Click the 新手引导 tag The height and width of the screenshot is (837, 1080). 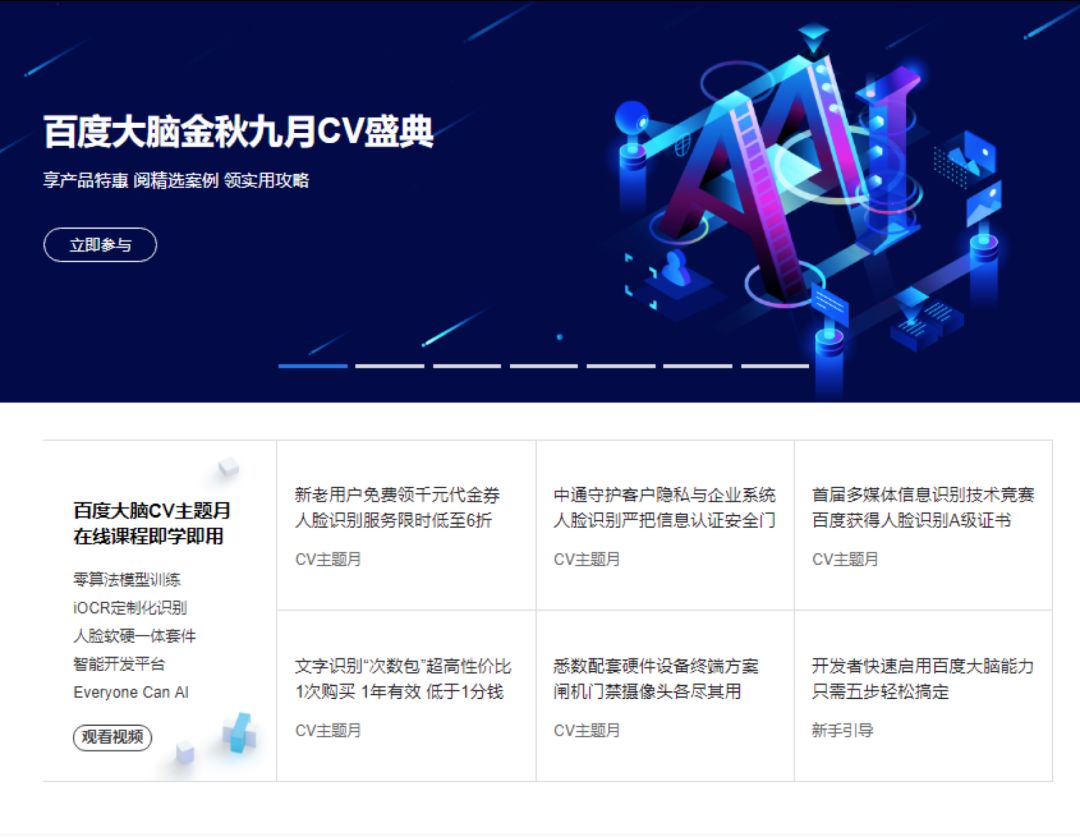coord(842,730)
